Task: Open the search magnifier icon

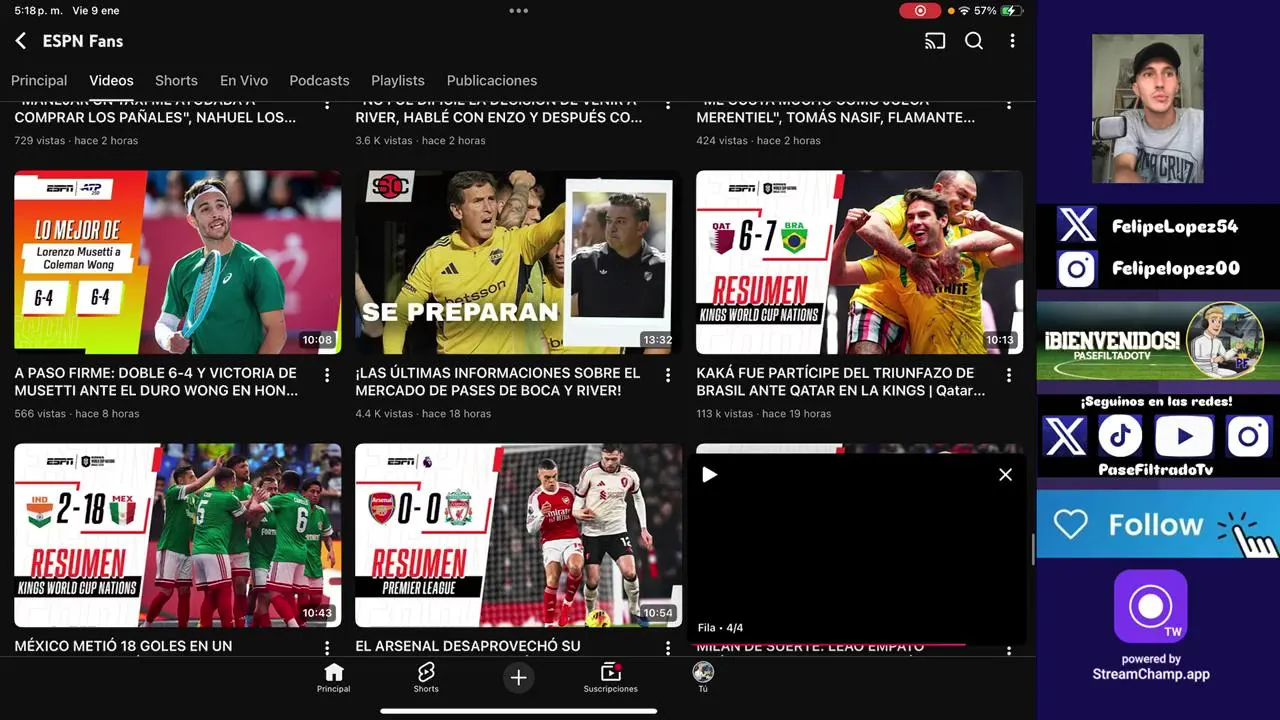Action: pyautogui.click(x=974, y=41)
